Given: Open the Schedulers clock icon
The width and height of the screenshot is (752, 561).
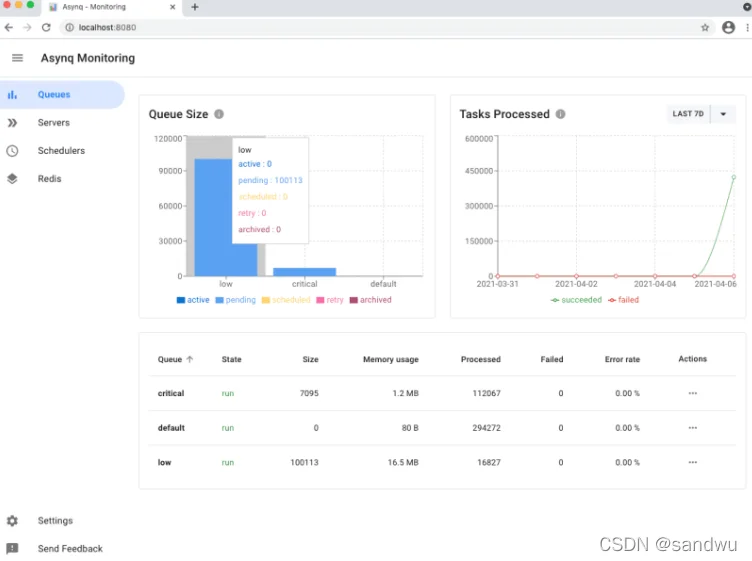Looking at the screenshot, I should point(12,151).
